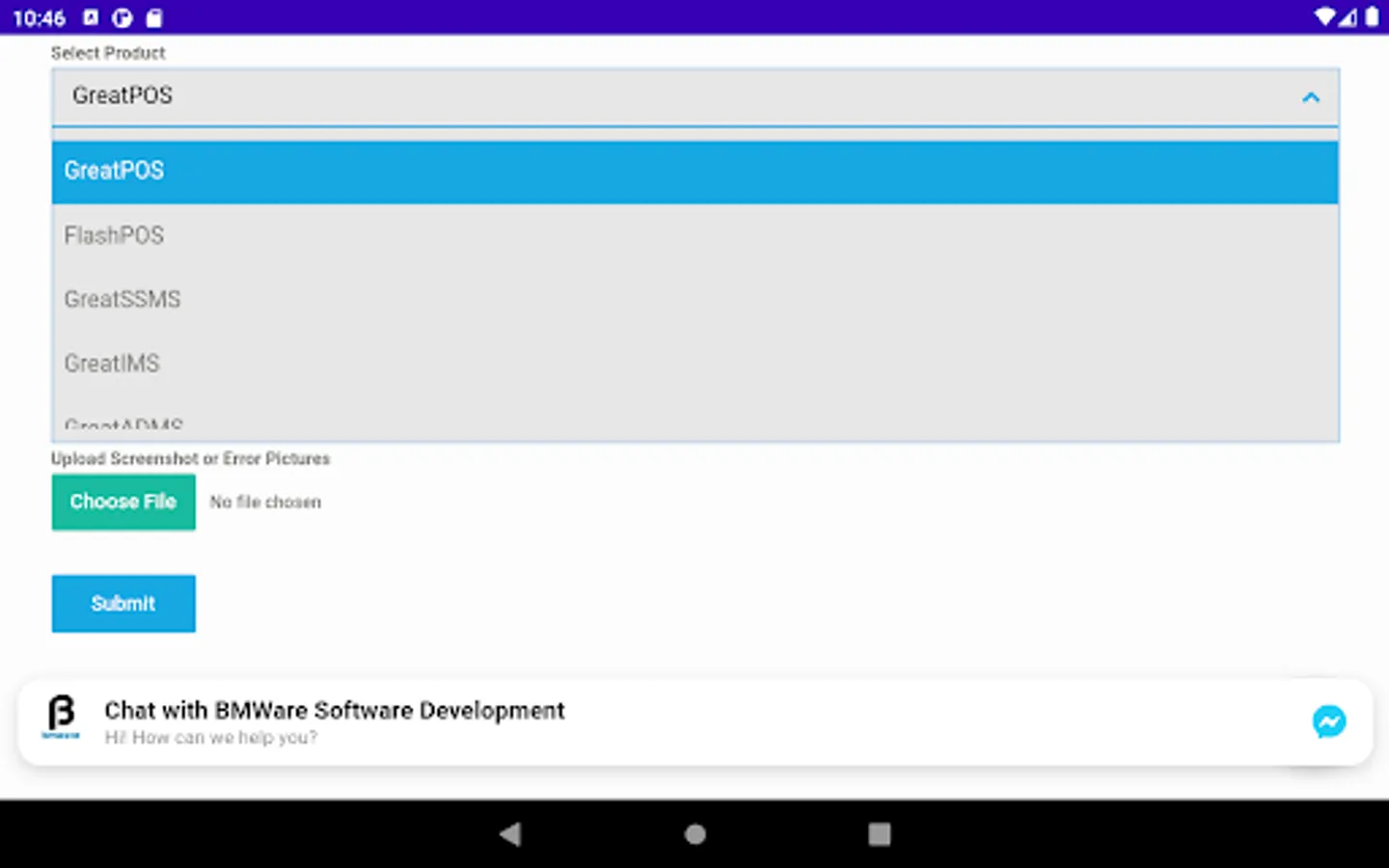Tap Android recent apps button
The height and width of the screenshot is (868, 1389).
click(879, 834)
